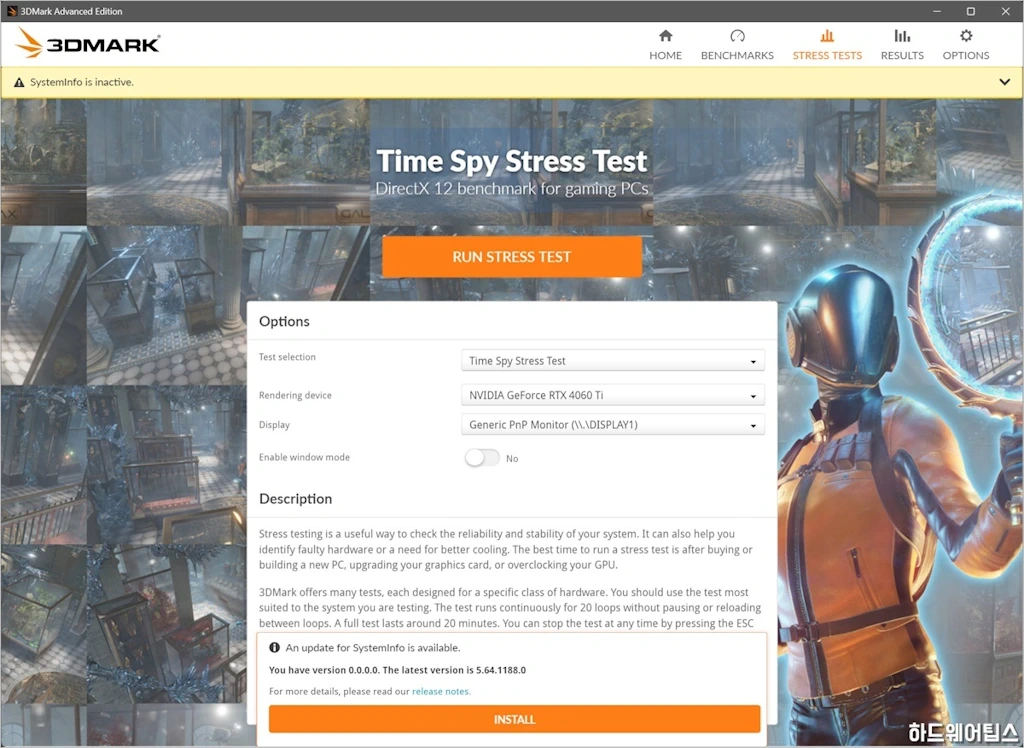Click the Test selection label
The height and width of the screenshot is (748, 1024).
(x=287, y=357)
